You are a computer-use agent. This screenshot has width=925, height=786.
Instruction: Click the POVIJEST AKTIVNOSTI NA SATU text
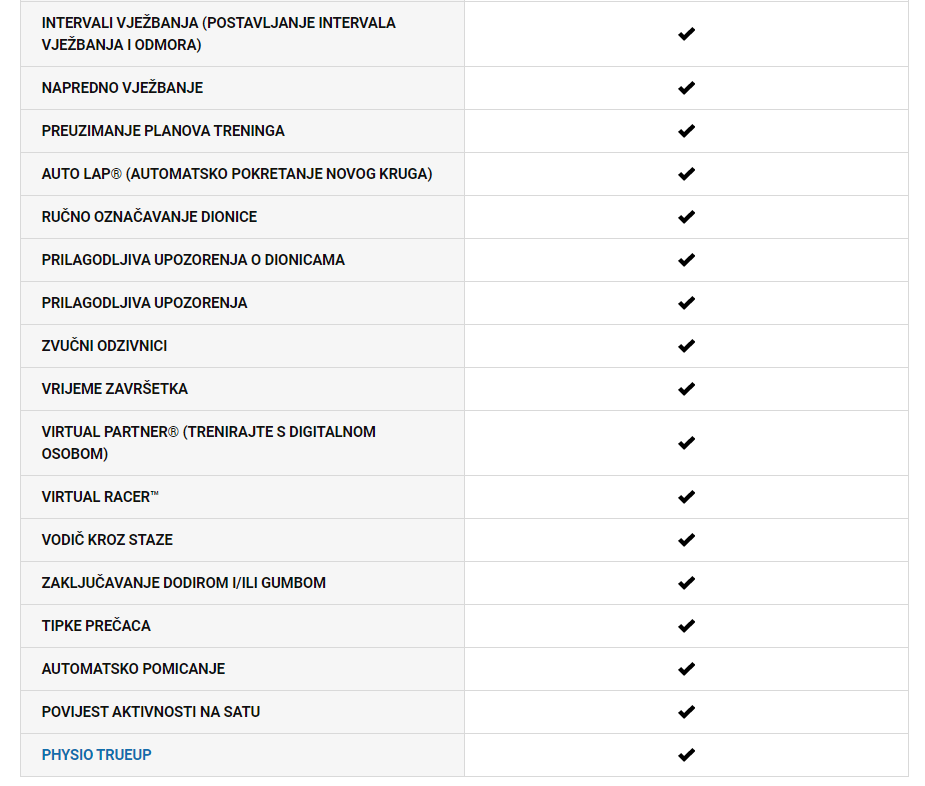pos(150,712)
